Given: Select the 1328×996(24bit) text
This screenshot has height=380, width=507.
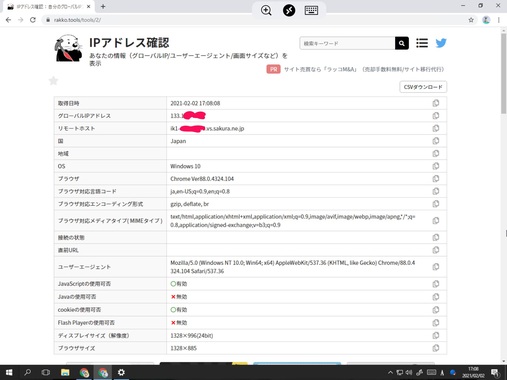Looking at the screenshot, I should (192, 336).
